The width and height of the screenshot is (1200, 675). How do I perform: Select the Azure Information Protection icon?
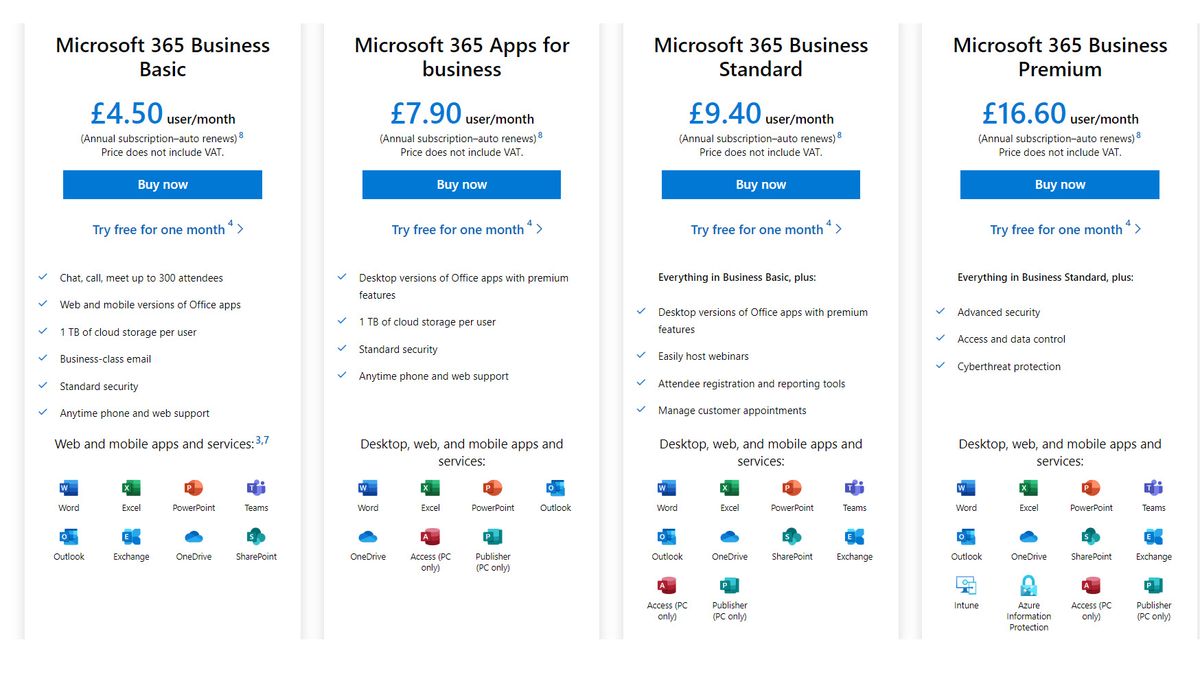(x=1029, y=586)
